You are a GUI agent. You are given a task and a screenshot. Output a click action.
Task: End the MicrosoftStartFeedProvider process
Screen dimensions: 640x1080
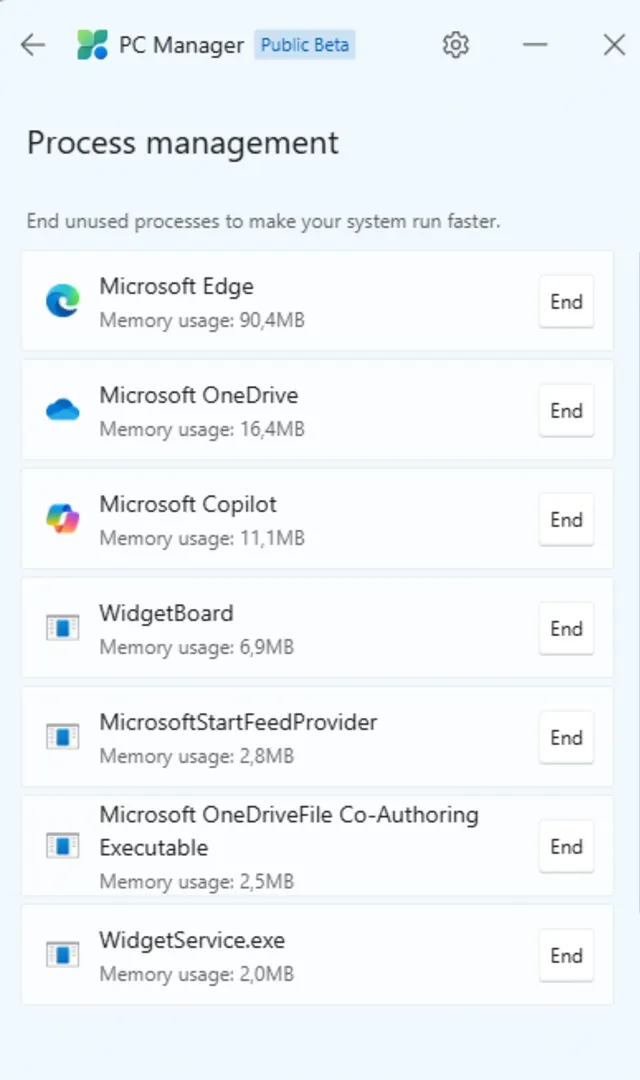(x=566, y=738)
